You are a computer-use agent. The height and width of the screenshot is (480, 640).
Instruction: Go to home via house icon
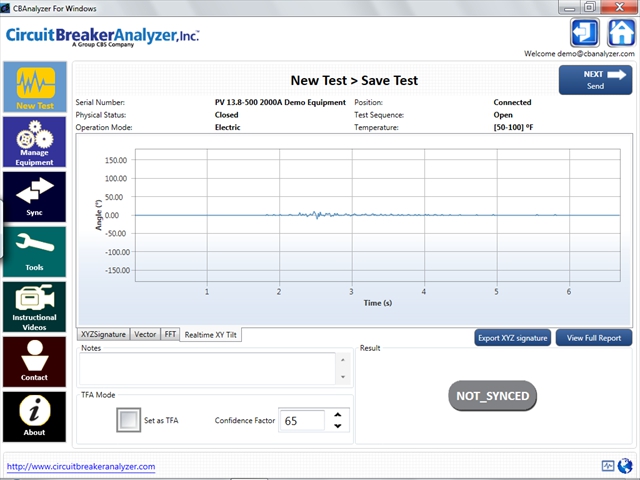[x=621, y=33]
